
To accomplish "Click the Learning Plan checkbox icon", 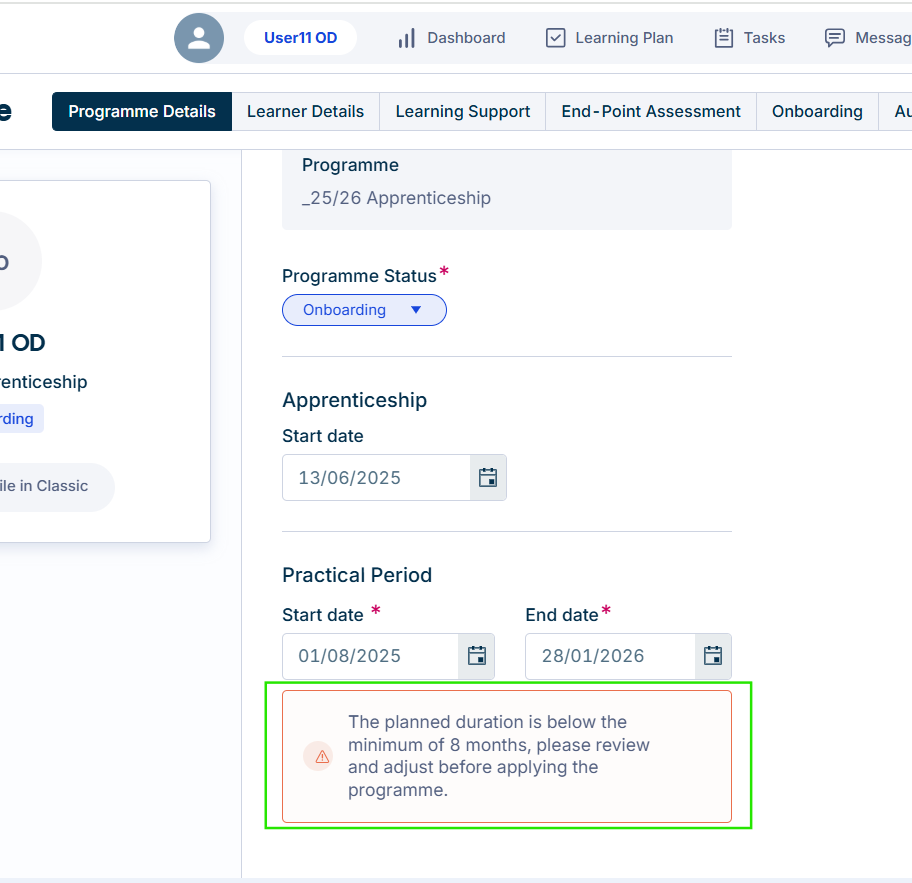I will (555, 38).
